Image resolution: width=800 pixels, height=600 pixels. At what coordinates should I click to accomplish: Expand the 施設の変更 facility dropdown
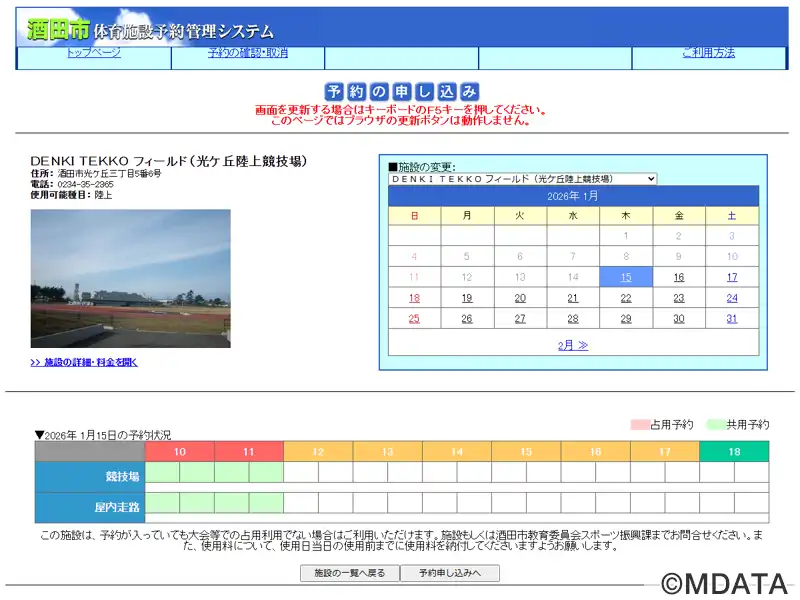click(x=522, y=179)
